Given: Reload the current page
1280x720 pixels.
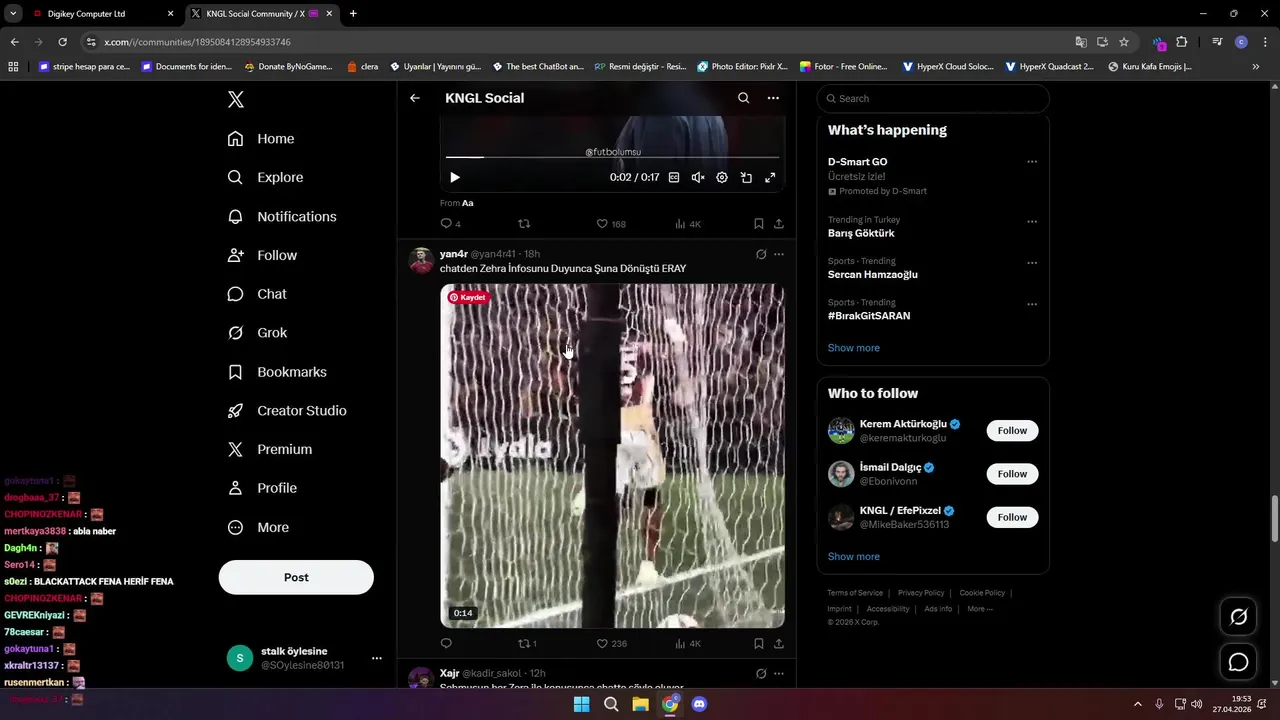Looking at the screenshot, I should pyautogui.click(x=62, y=42).
